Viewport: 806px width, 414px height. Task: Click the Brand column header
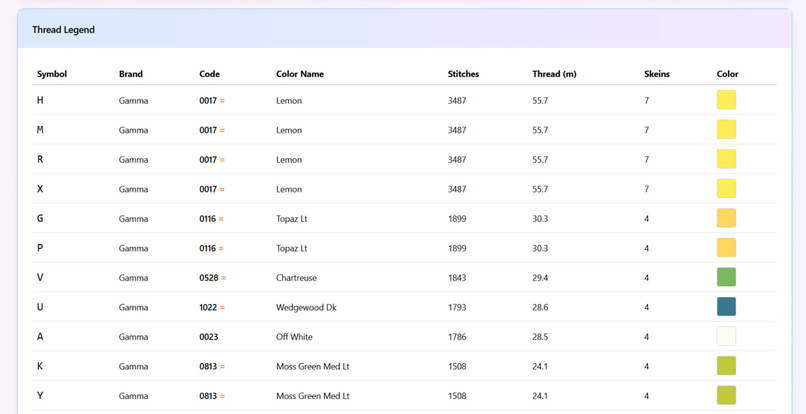pos(131,74)
